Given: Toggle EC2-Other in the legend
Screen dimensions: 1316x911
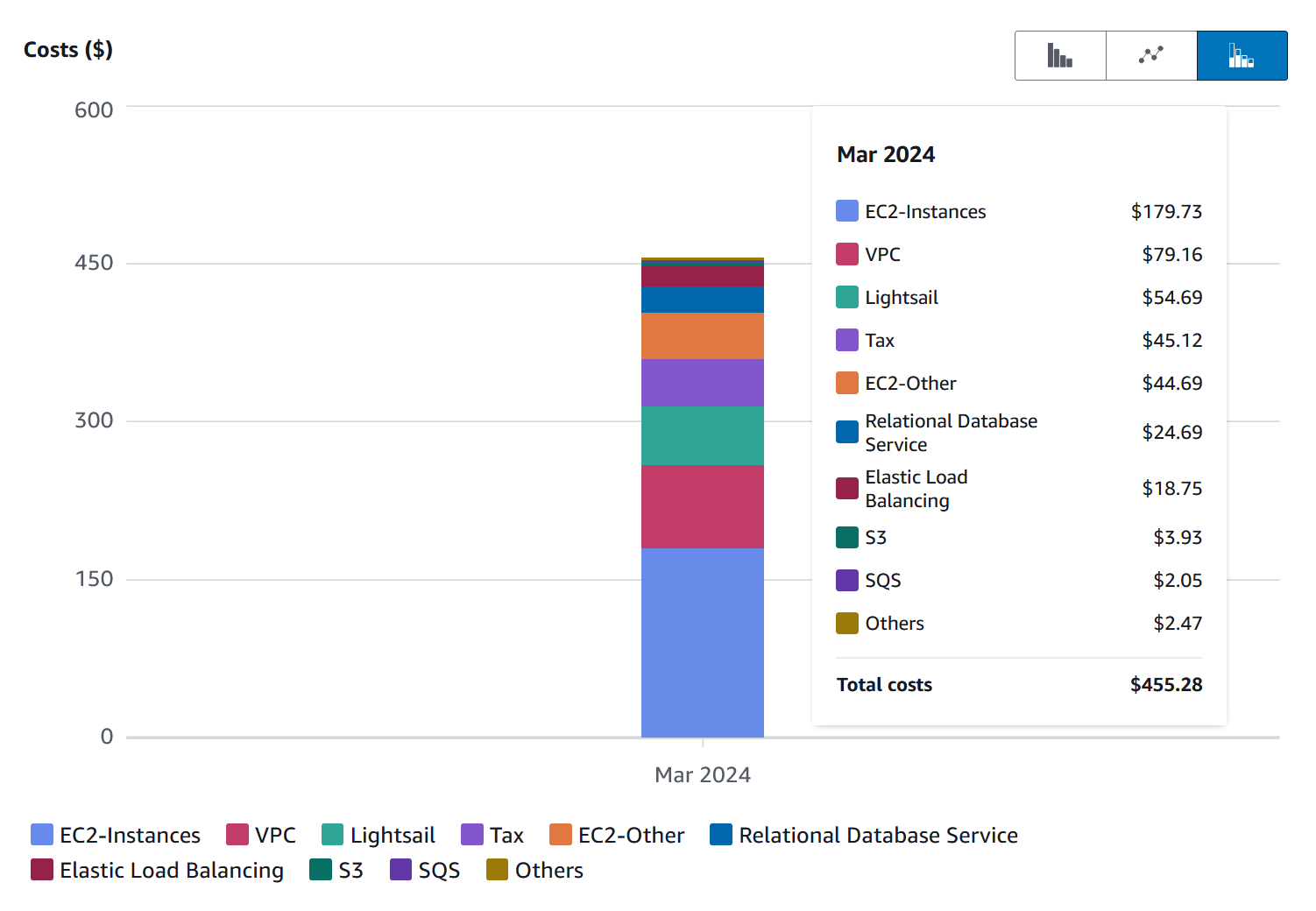Looking at the screenshot, I should (x=618, y=835).
